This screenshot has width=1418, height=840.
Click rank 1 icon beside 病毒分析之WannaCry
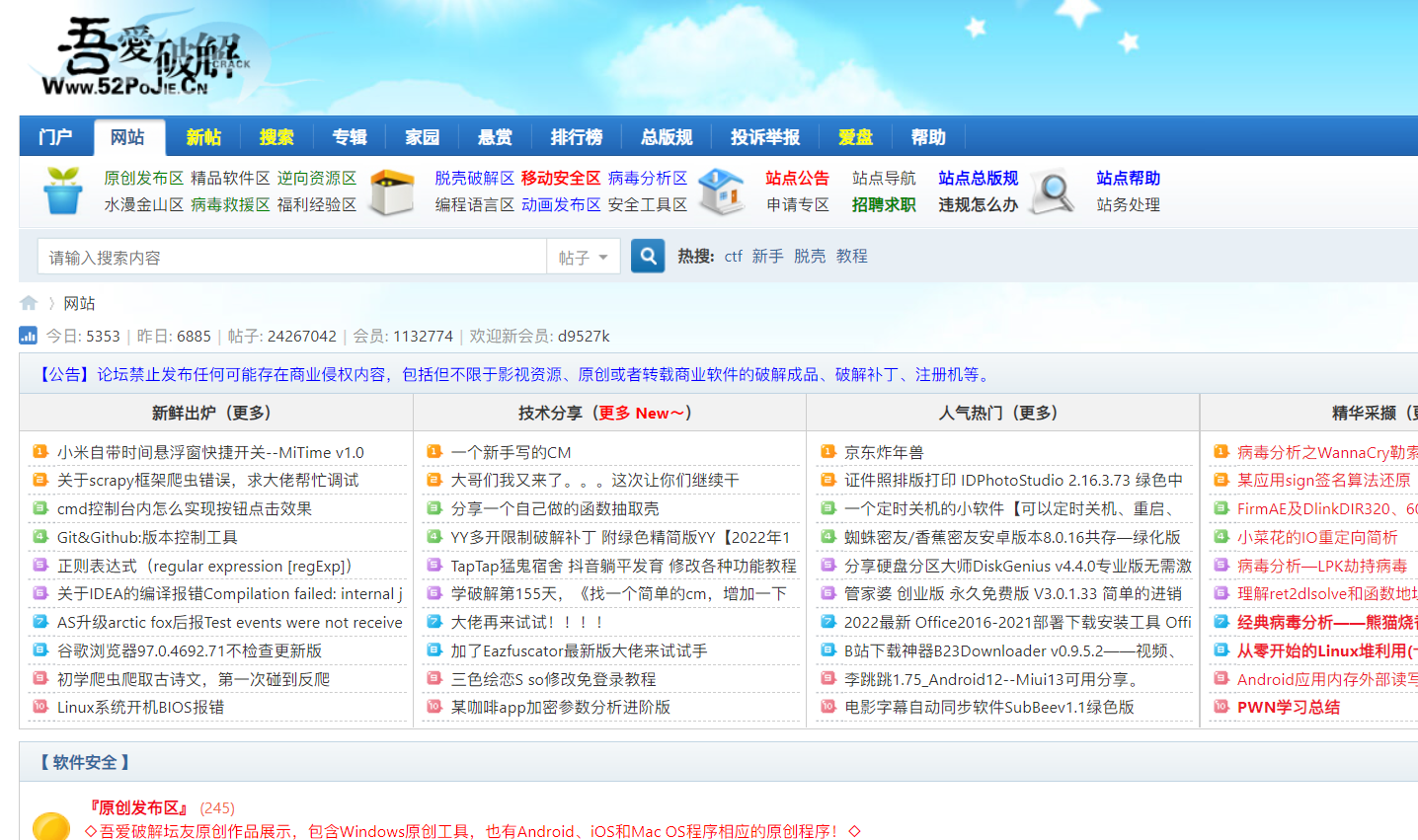click(1221, 451)
